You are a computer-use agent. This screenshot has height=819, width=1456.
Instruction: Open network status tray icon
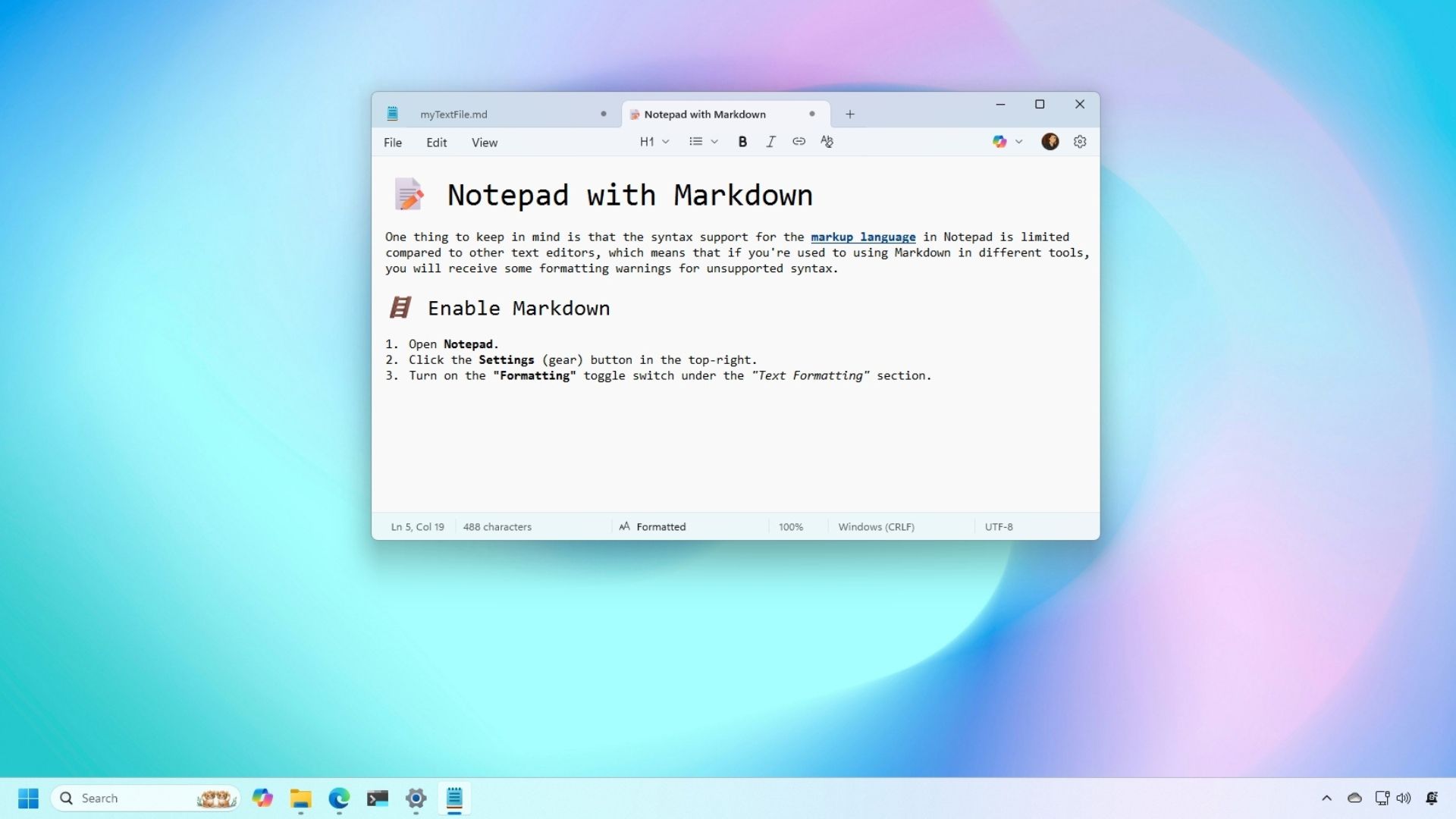[1382, 799]
